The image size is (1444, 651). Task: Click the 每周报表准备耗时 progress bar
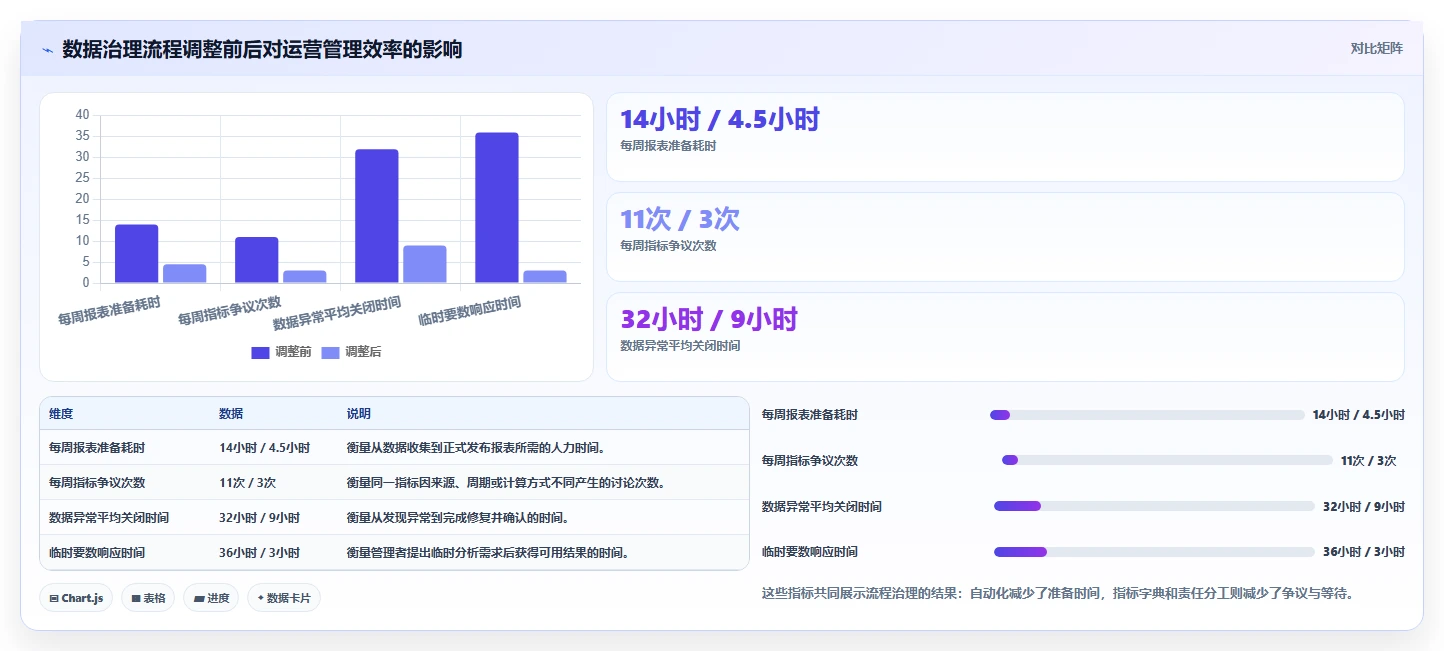1147,415
